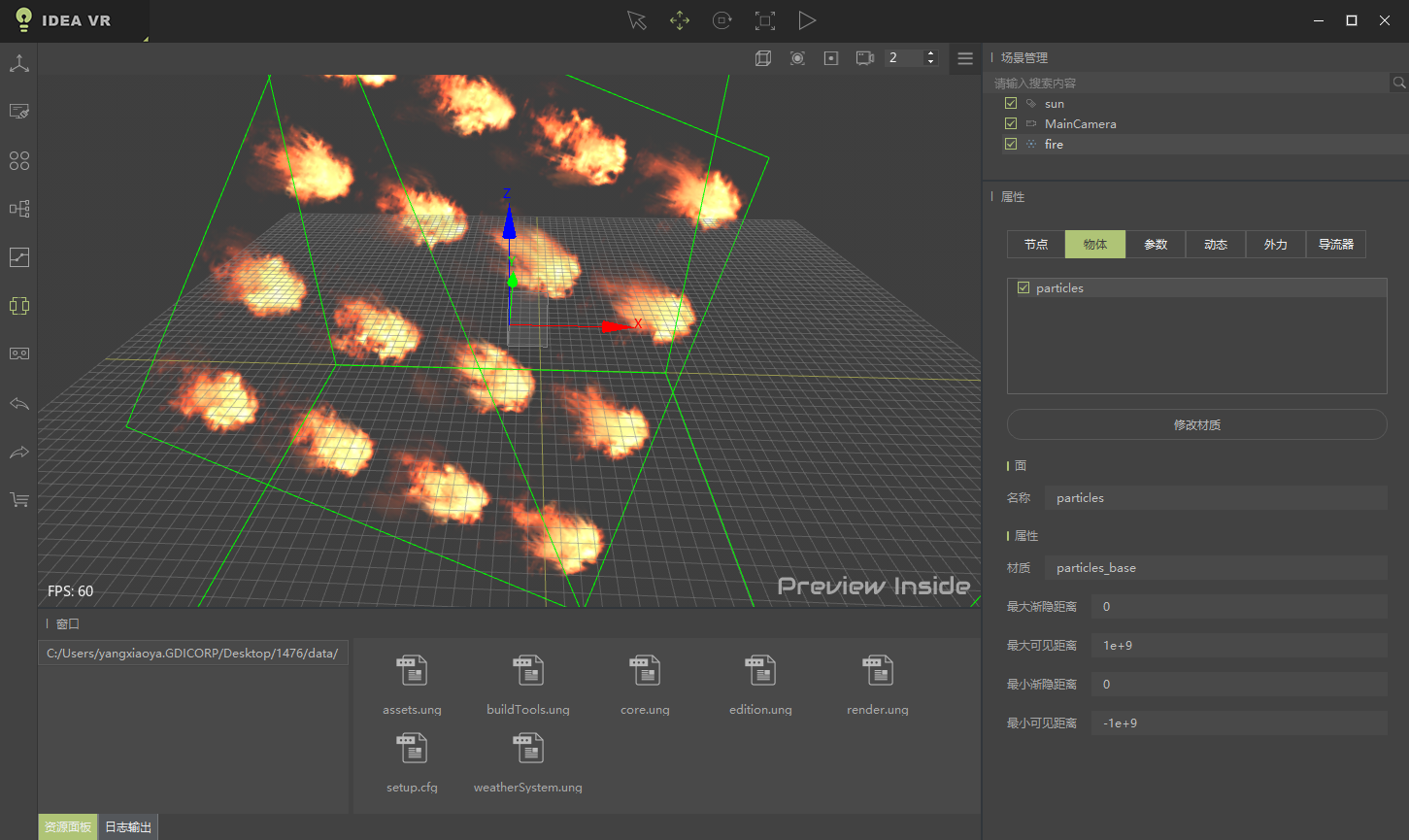Toggle wireframe cube view icon

[763, 58]
